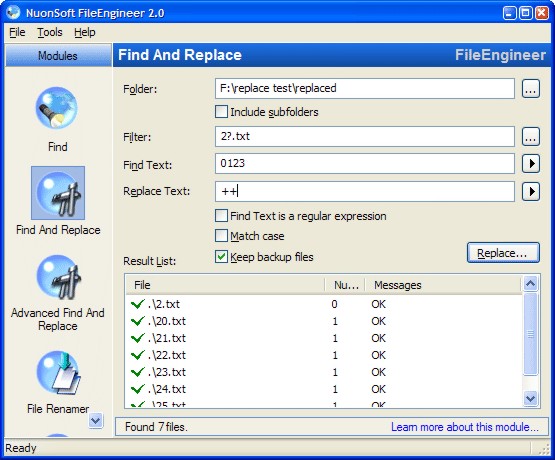The height and width of the screenshot is (460, 555).
Task: Expand the Replace Text arrow menu
Action: 531,192
